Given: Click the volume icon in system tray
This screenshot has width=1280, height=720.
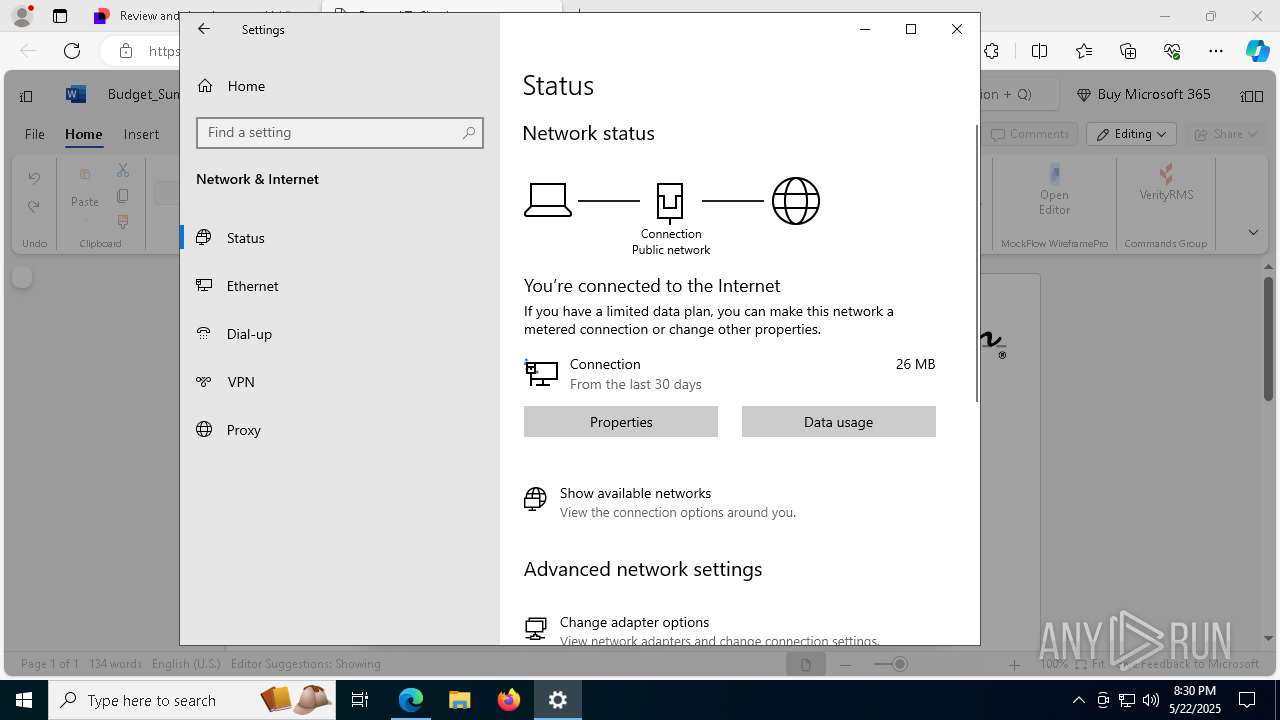Looking at the screenshot, I should 1150,700.
